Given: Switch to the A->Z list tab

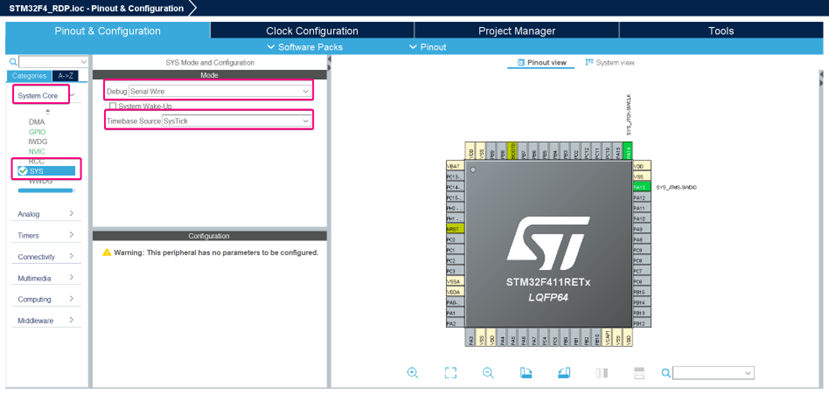Looking at the screenshot, I should pyautogui.click(x=65, y=76).
